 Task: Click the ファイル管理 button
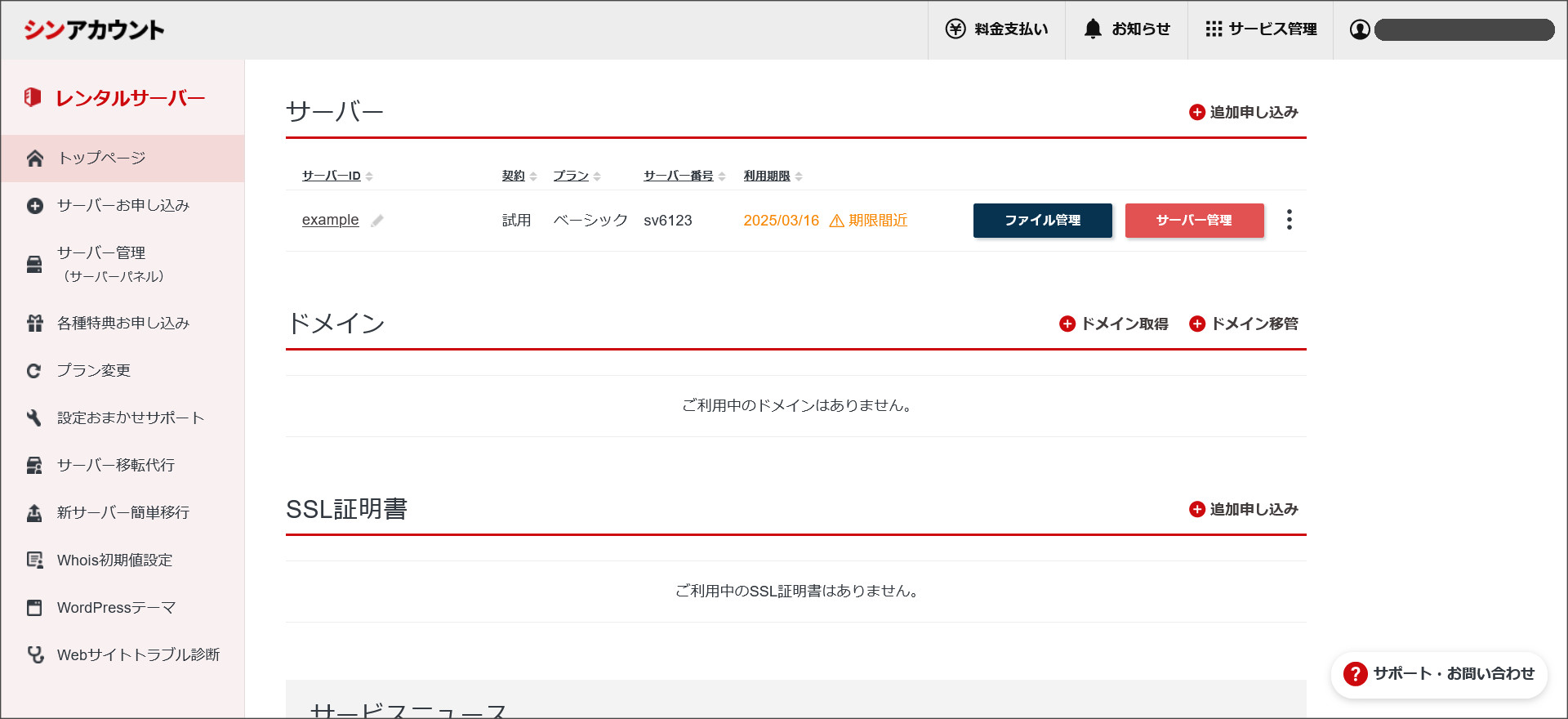click(1043, 221)
